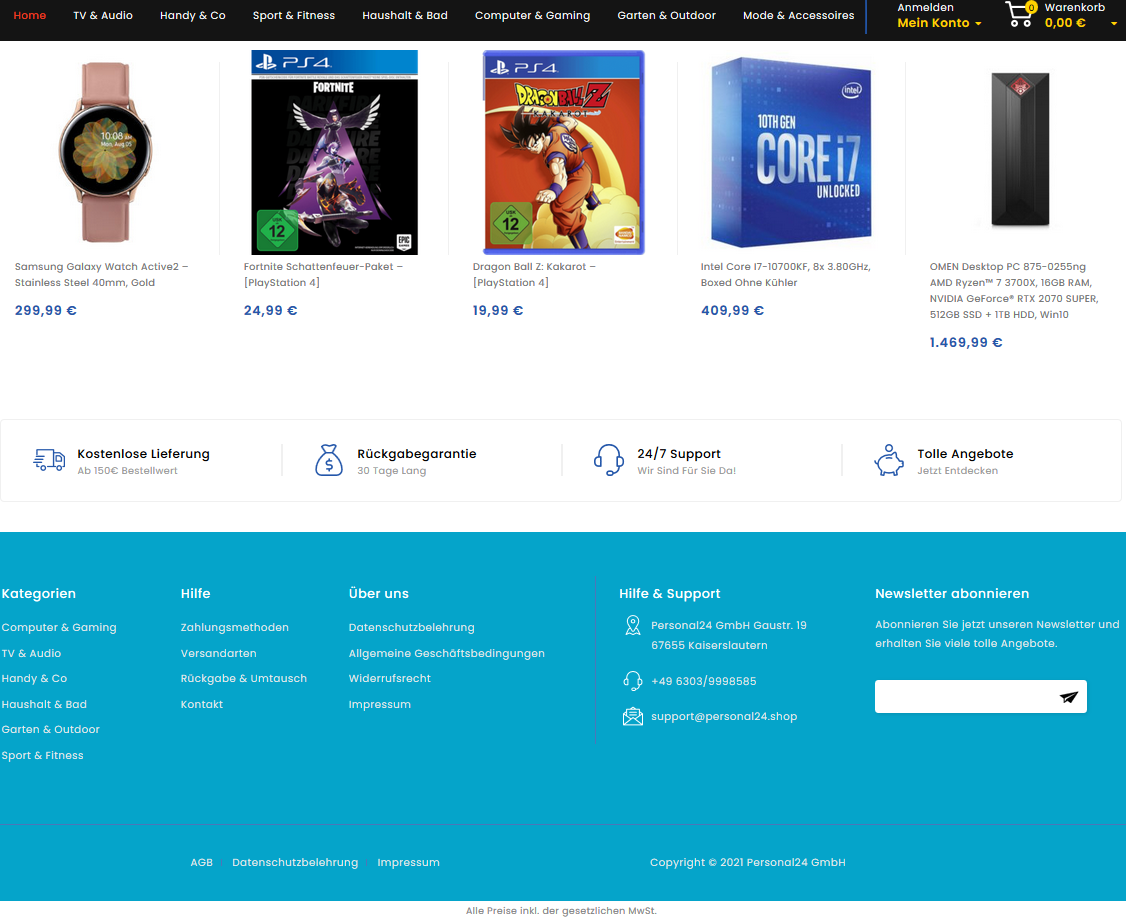1126x920 pixels.
Task: Open footer Haushalt & Bad category link
Action: [x=44, y=704]
